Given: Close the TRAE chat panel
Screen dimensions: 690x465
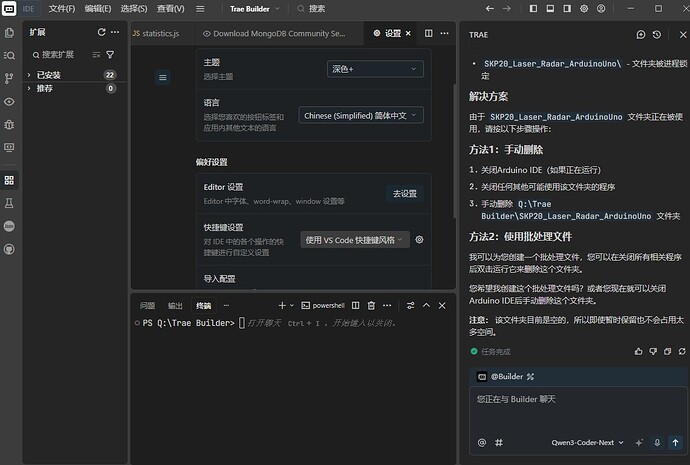Looking at the screenshot, I should pos(683,35).
